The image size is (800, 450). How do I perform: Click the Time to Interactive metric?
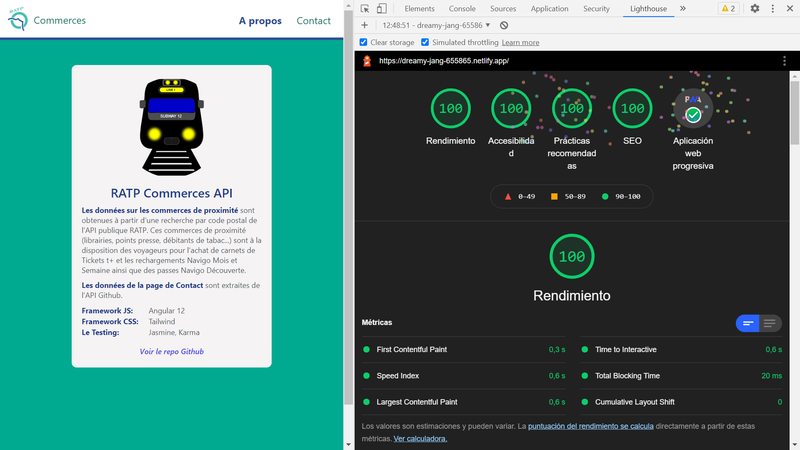pos(681,349)
